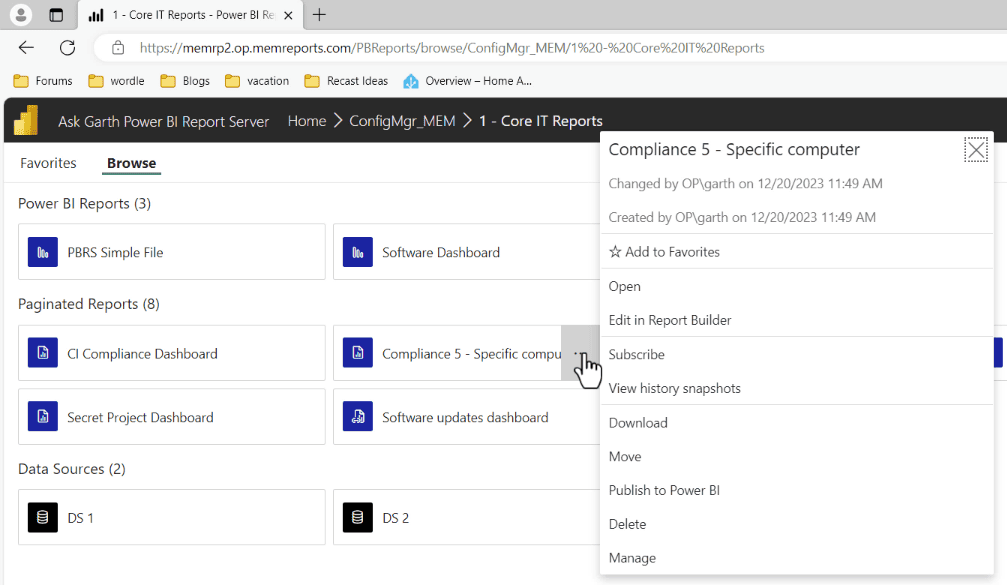Viewport: 1007px width, 585px height.
Task: Click the Power BI Reports (3) heading
Action: point(84,204)
